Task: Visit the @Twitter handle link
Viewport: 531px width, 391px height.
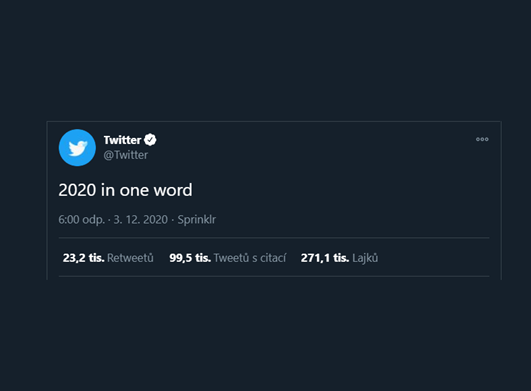Action: tap(126, 155)
